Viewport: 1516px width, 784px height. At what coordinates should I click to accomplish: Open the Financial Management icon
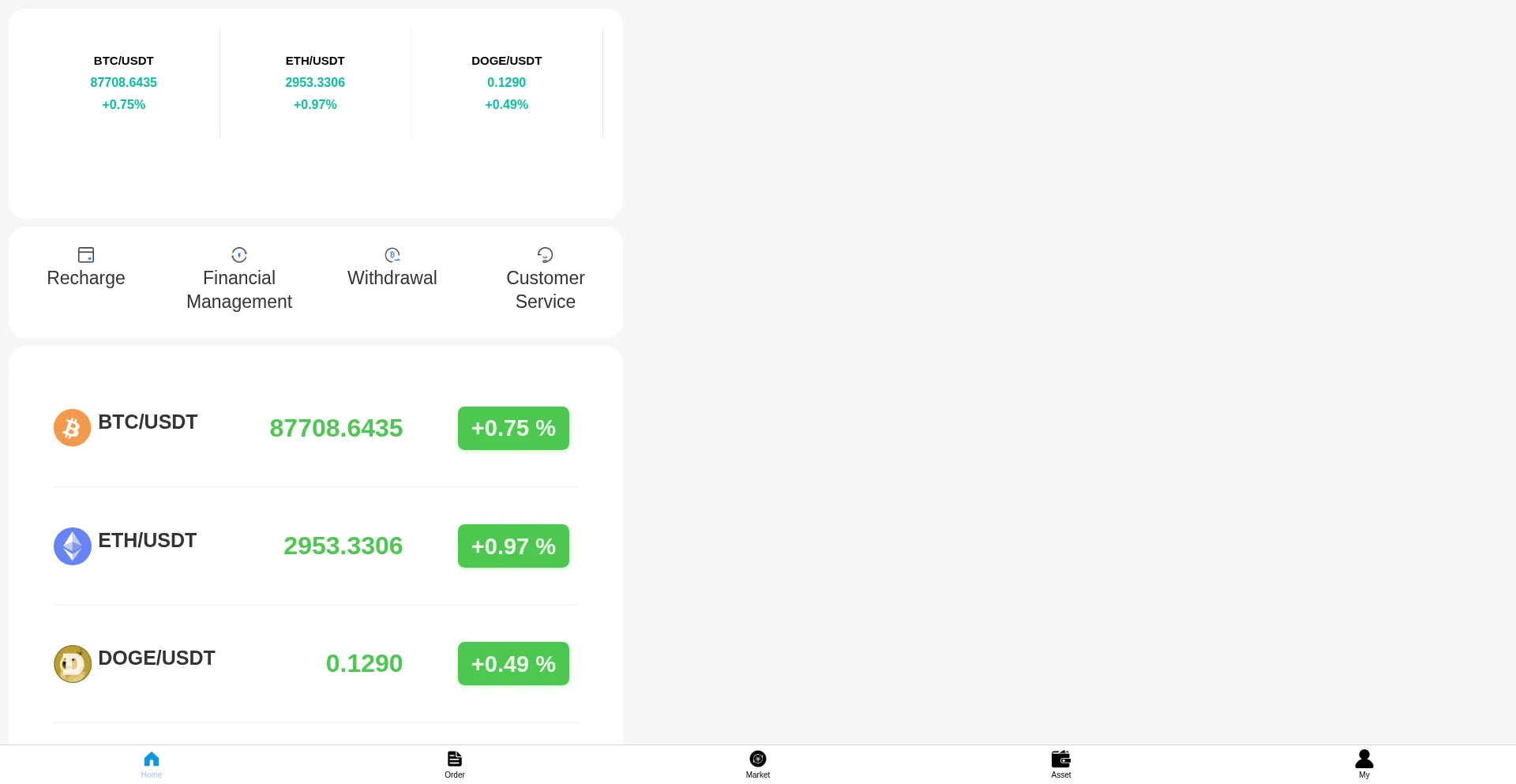[x=239, y=255]
